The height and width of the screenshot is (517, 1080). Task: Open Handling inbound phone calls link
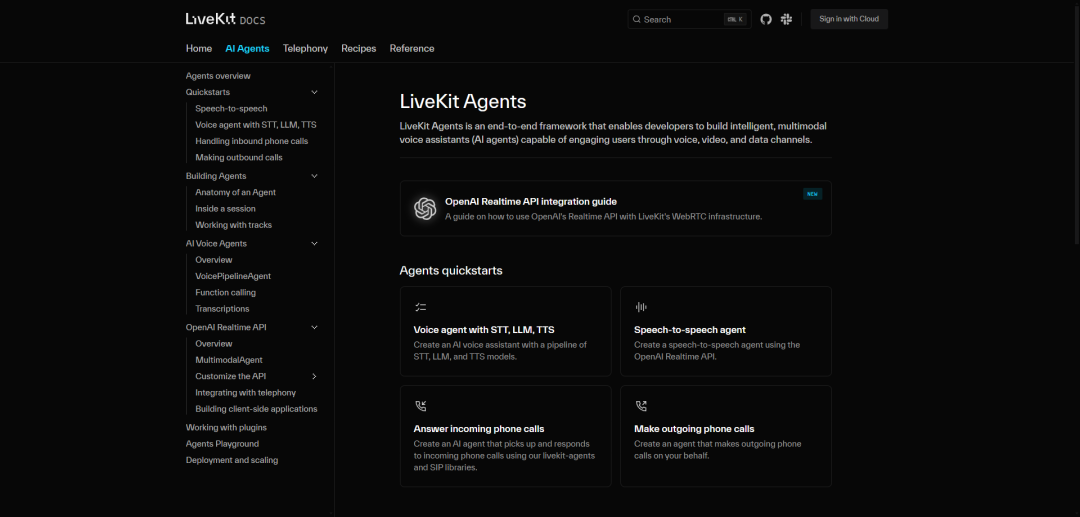(x=251, y=141)
